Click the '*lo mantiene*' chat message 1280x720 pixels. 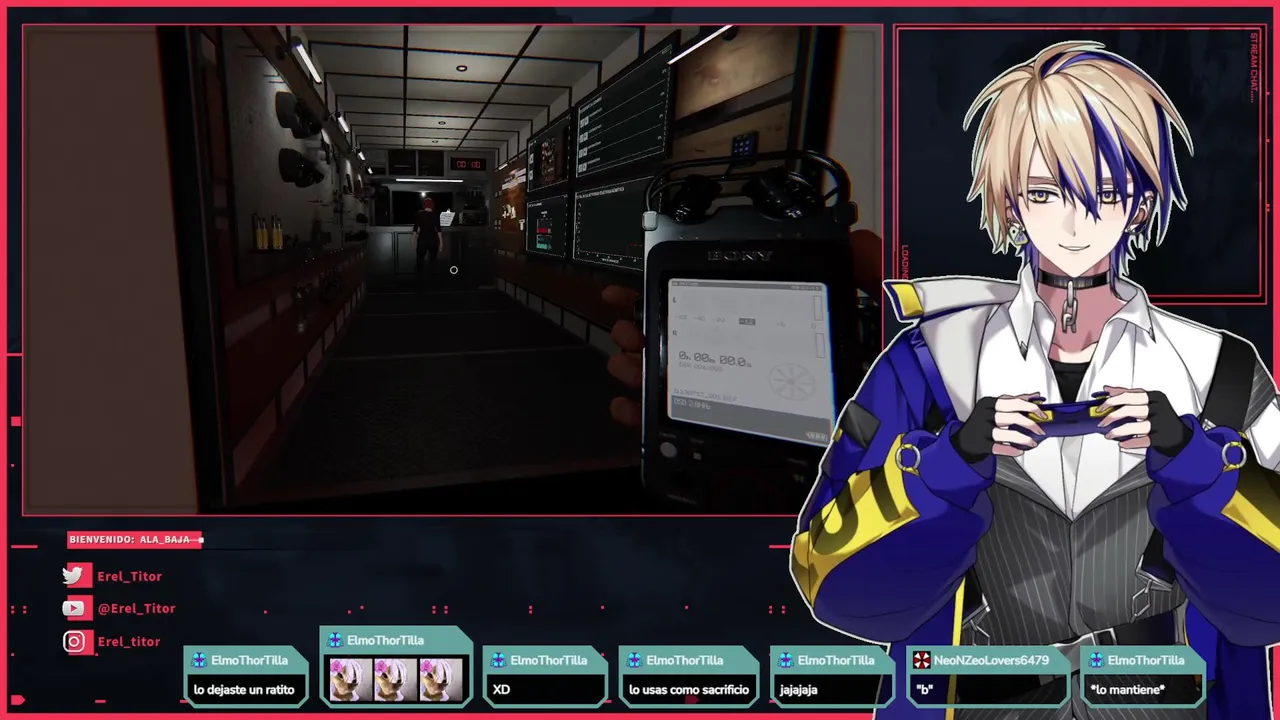pos(1127,689)
